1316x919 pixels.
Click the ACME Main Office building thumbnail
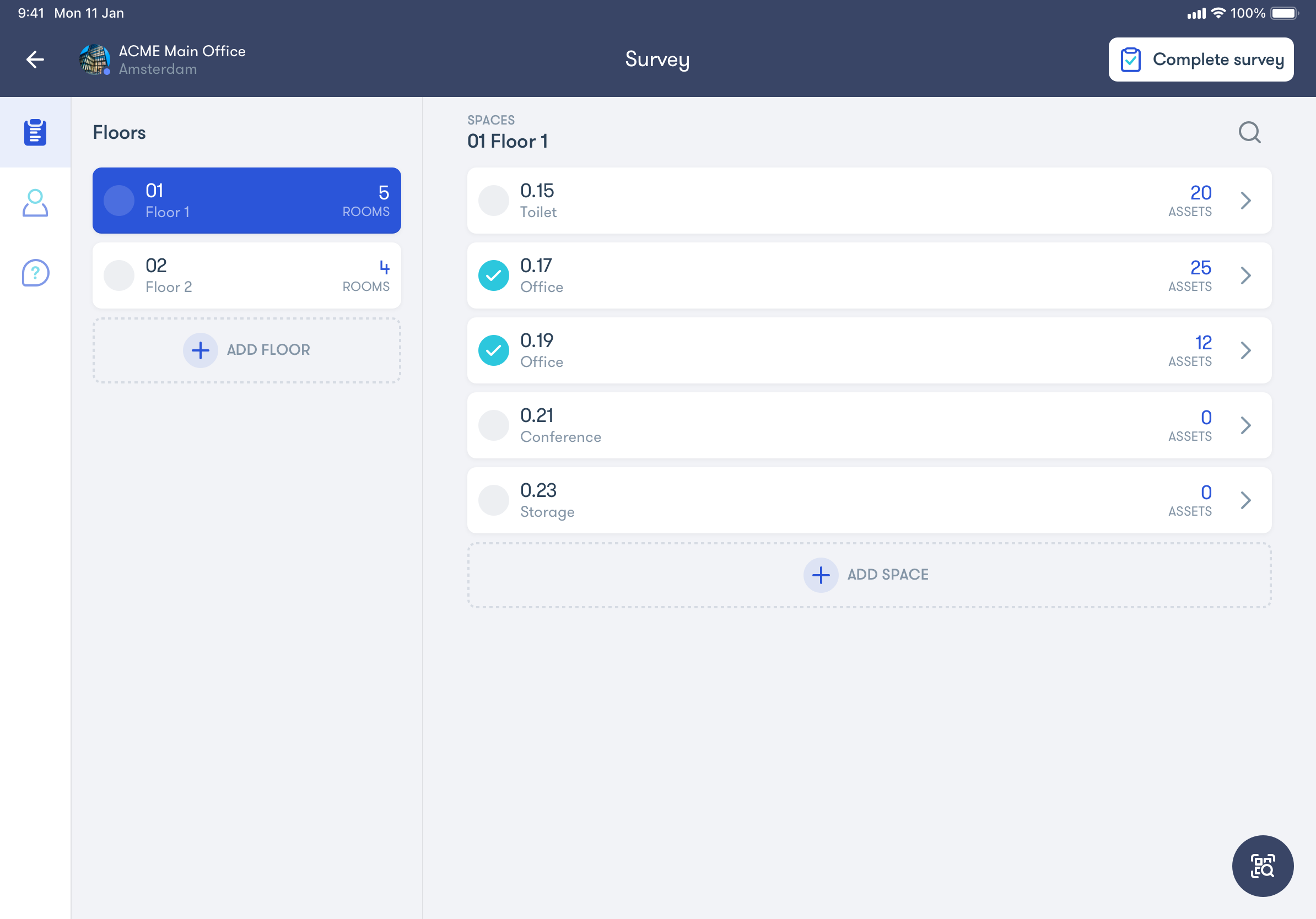pos(95,60)
